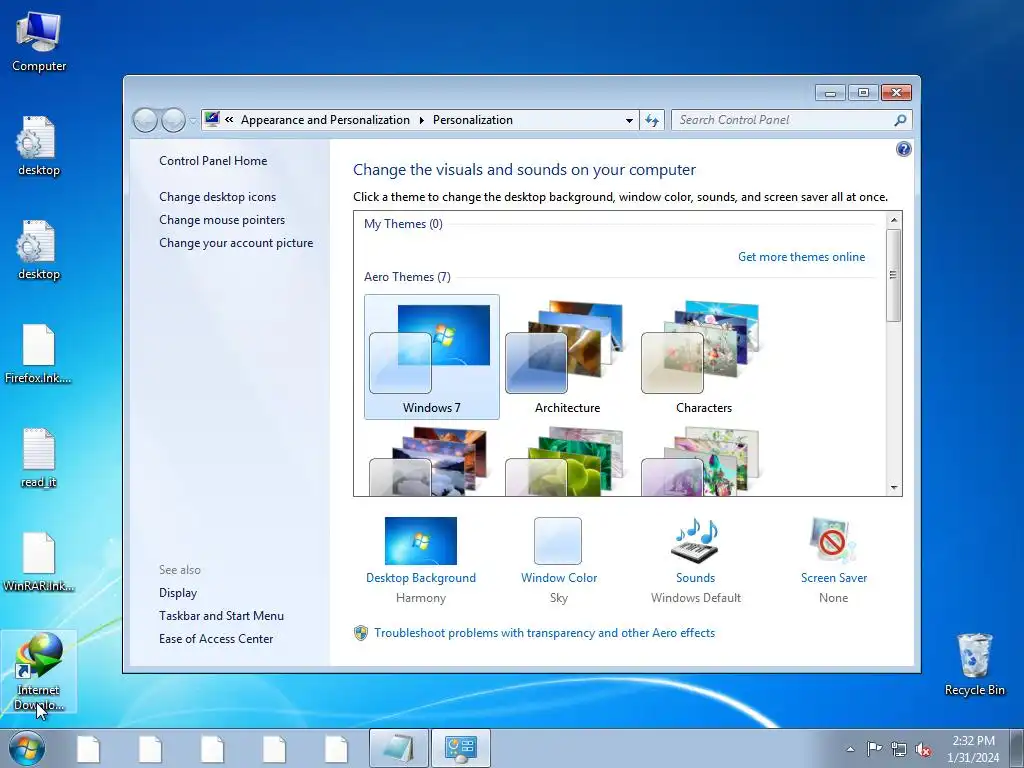Screen dimensions: 1024x768
Task: Open the Windows Start orb
Action: coord(27,748)
